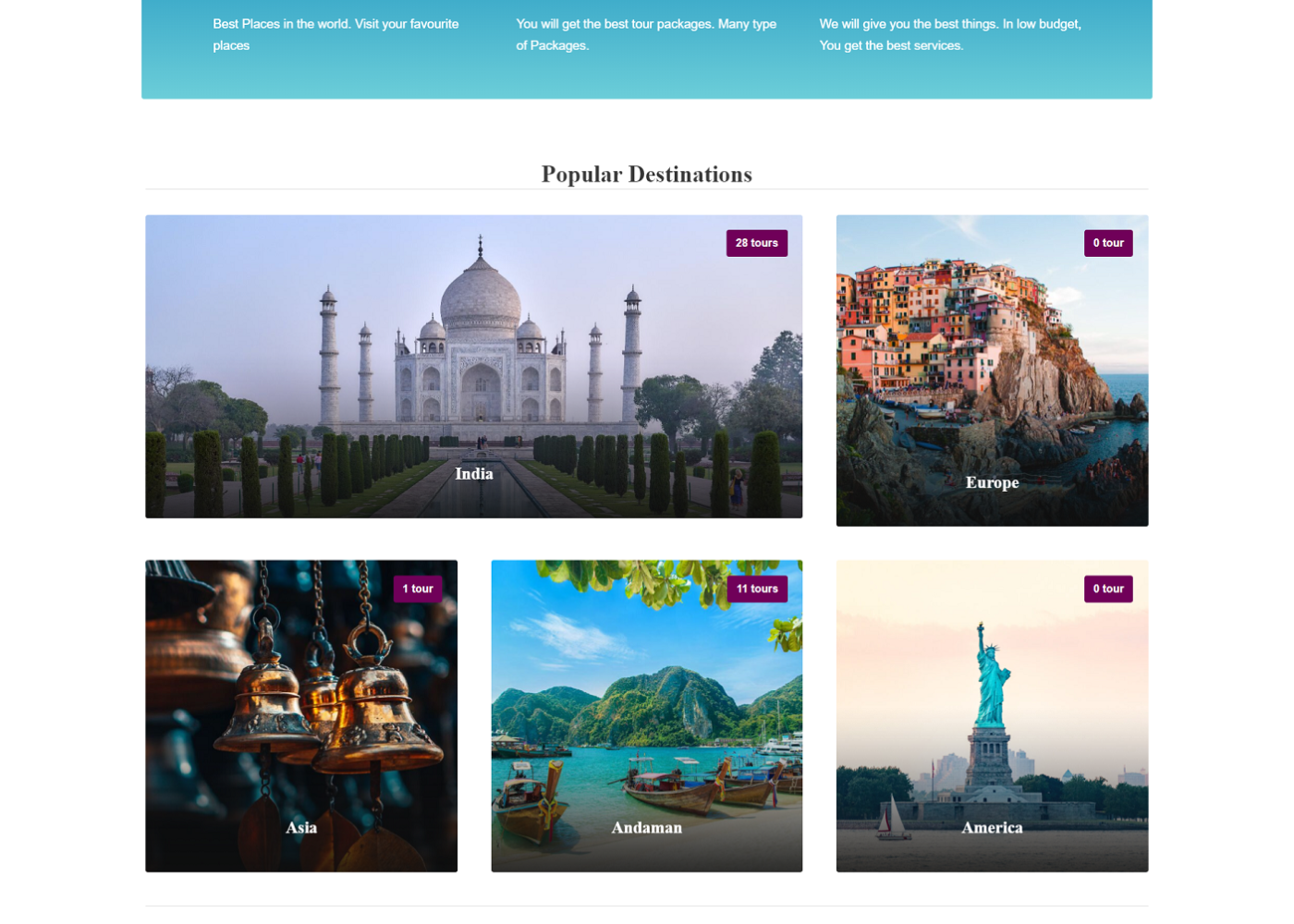Click the Popular Destinations heading
Screen dimensions: 1294x924
tap(646, 175)
